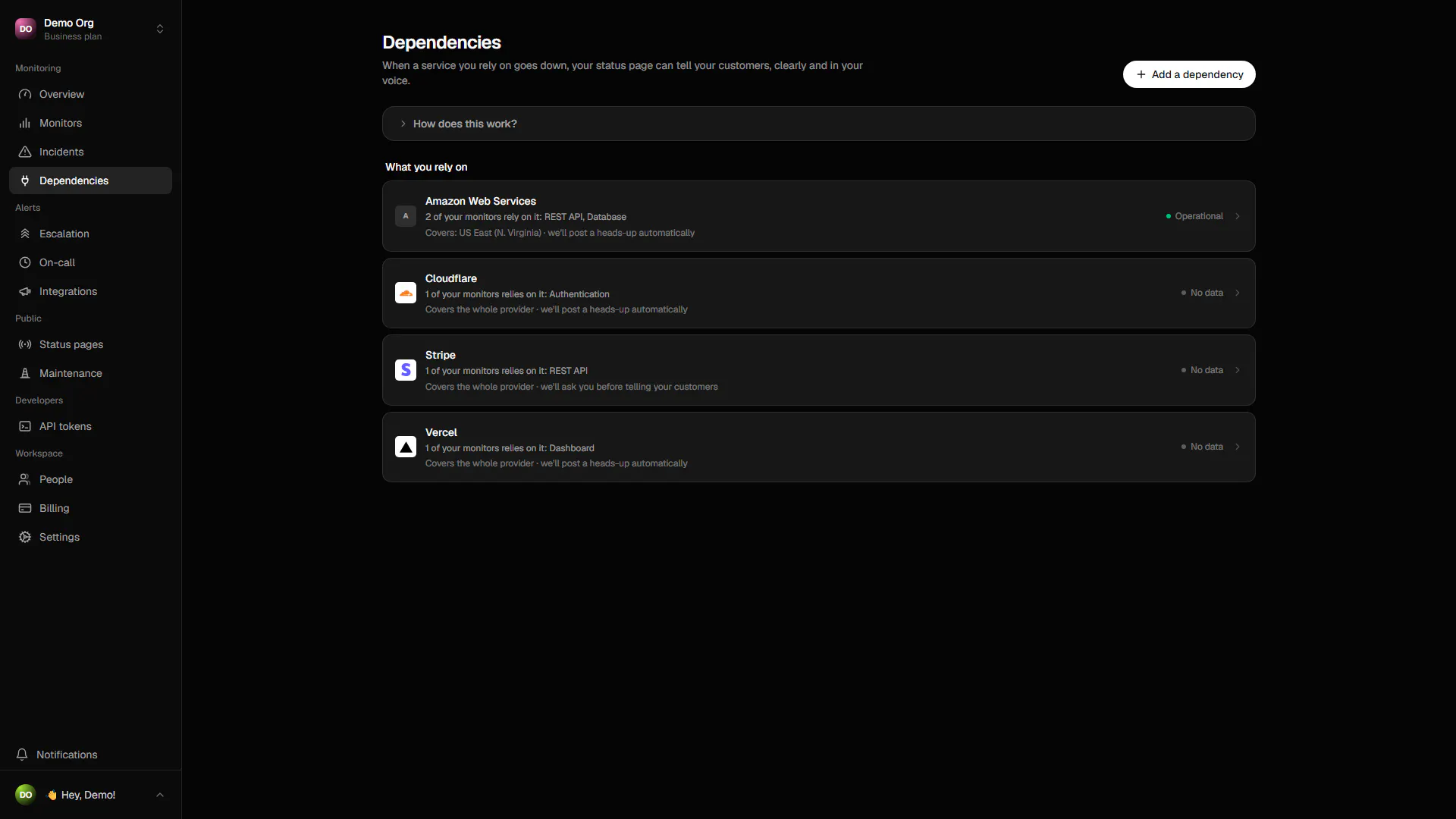Open the Integrations link
Image resolution: width=1456 pixels, height=819 pixels.
point(91,291)
